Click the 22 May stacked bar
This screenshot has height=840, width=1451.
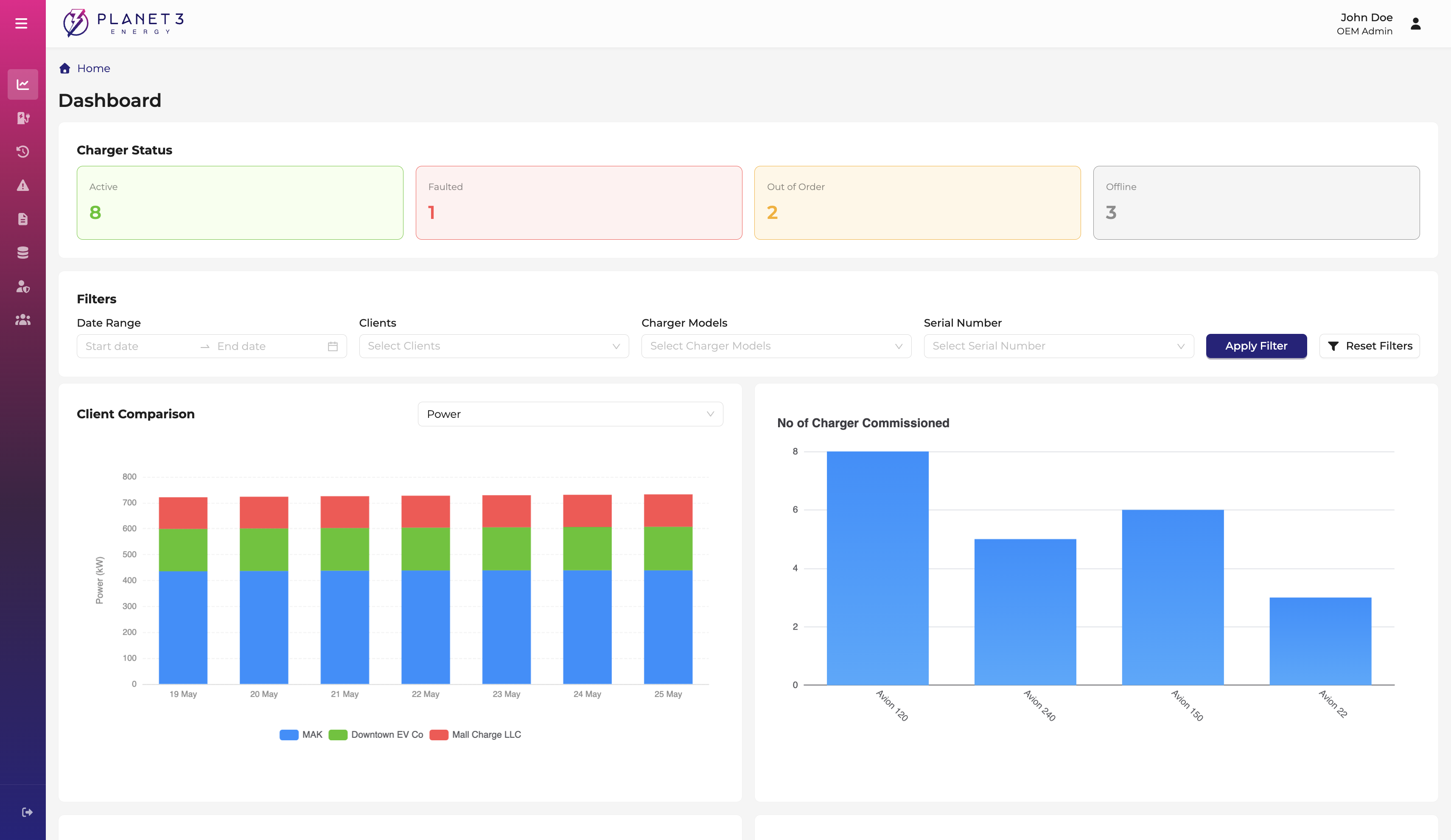point(426,590)
